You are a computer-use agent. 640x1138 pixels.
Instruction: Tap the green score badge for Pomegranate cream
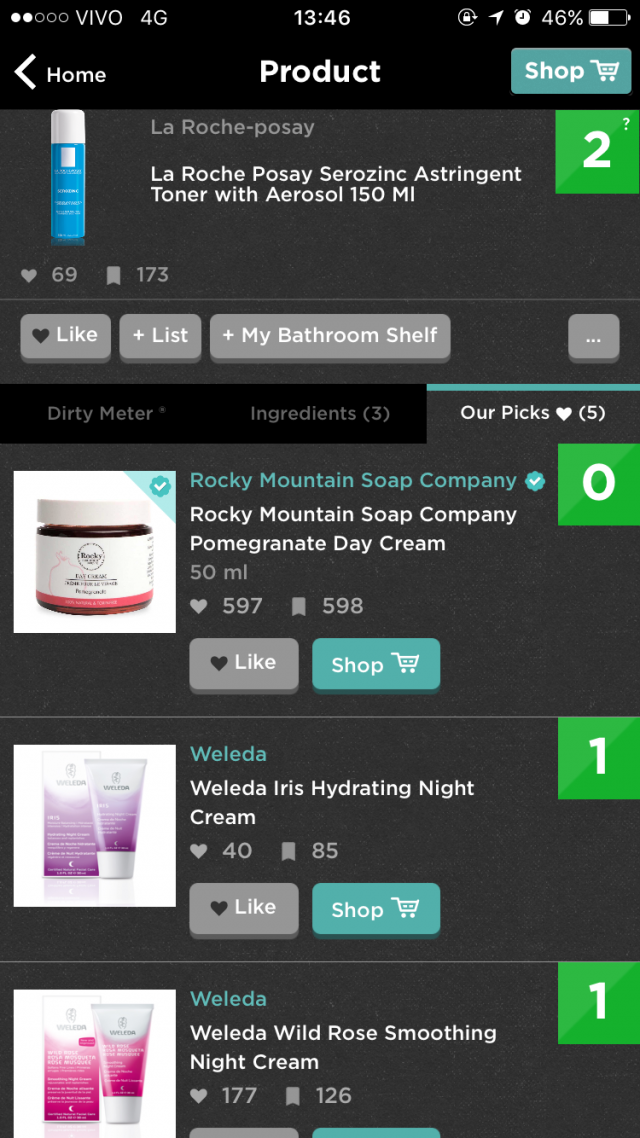click(x=598, y=483)
